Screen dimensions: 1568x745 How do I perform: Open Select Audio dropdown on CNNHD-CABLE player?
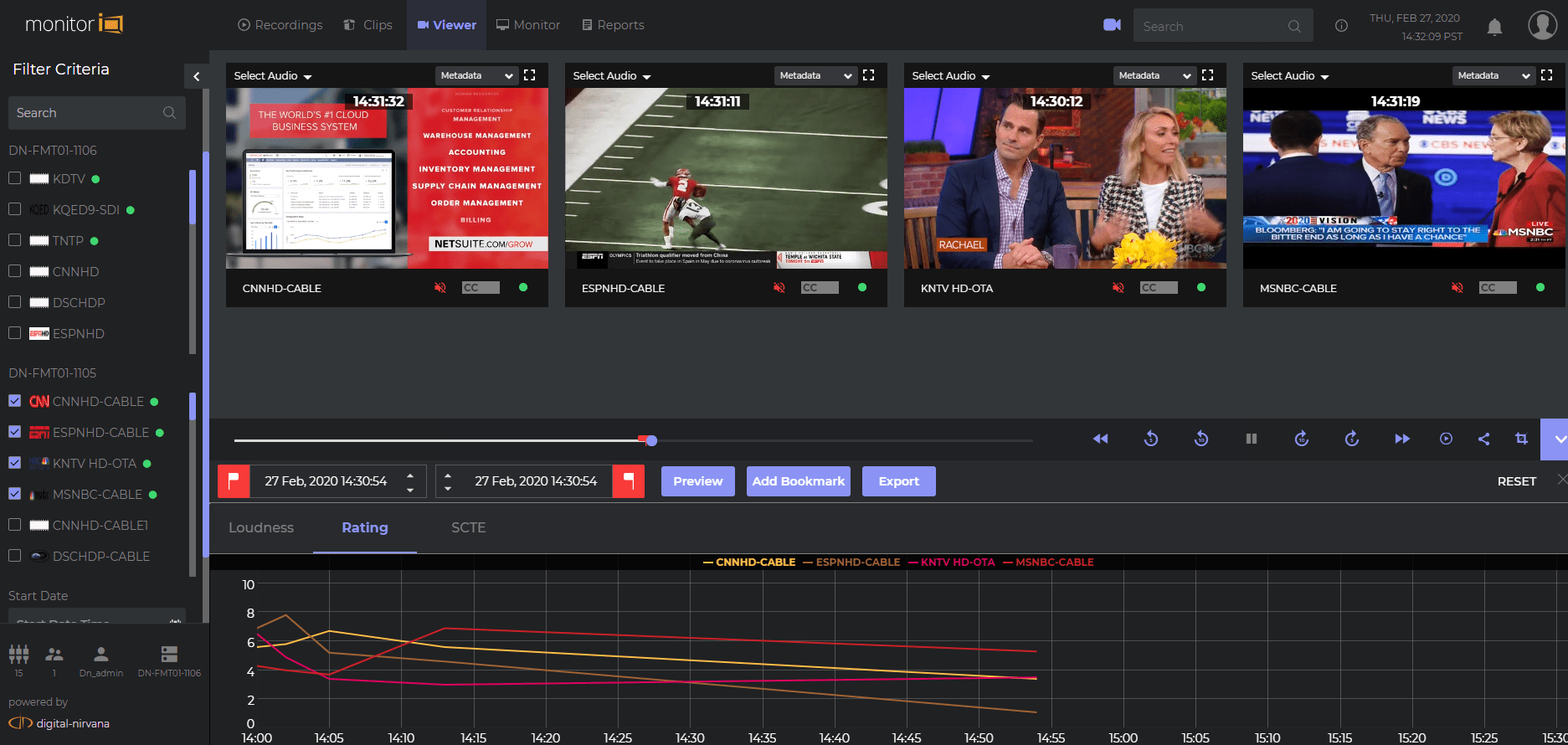[x=273, y=76]
